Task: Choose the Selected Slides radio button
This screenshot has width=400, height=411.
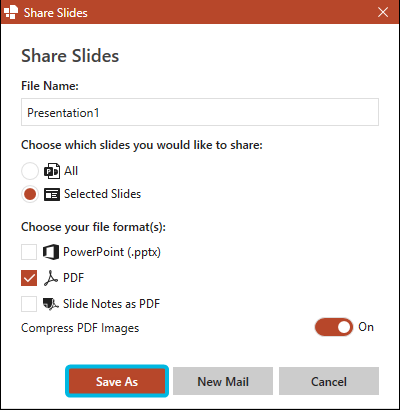Action: (x=30, y=194)
